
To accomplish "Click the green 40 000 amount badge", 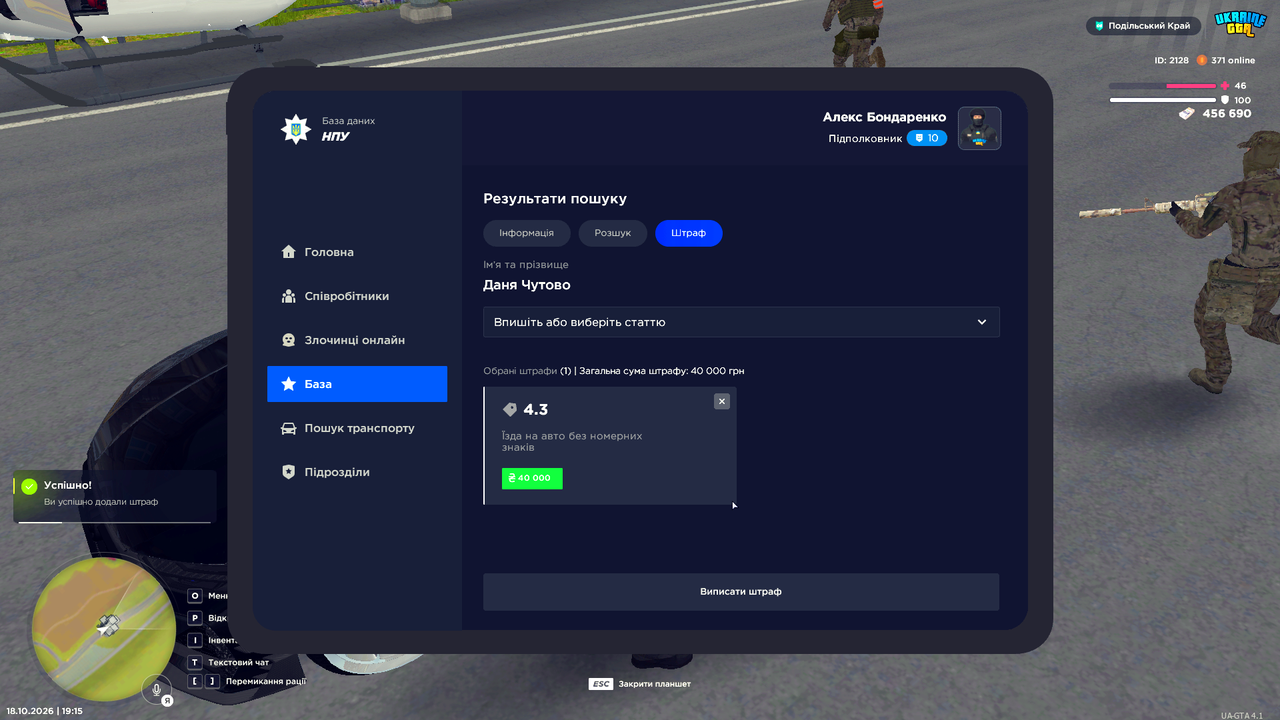I will [x=532, y=478].
